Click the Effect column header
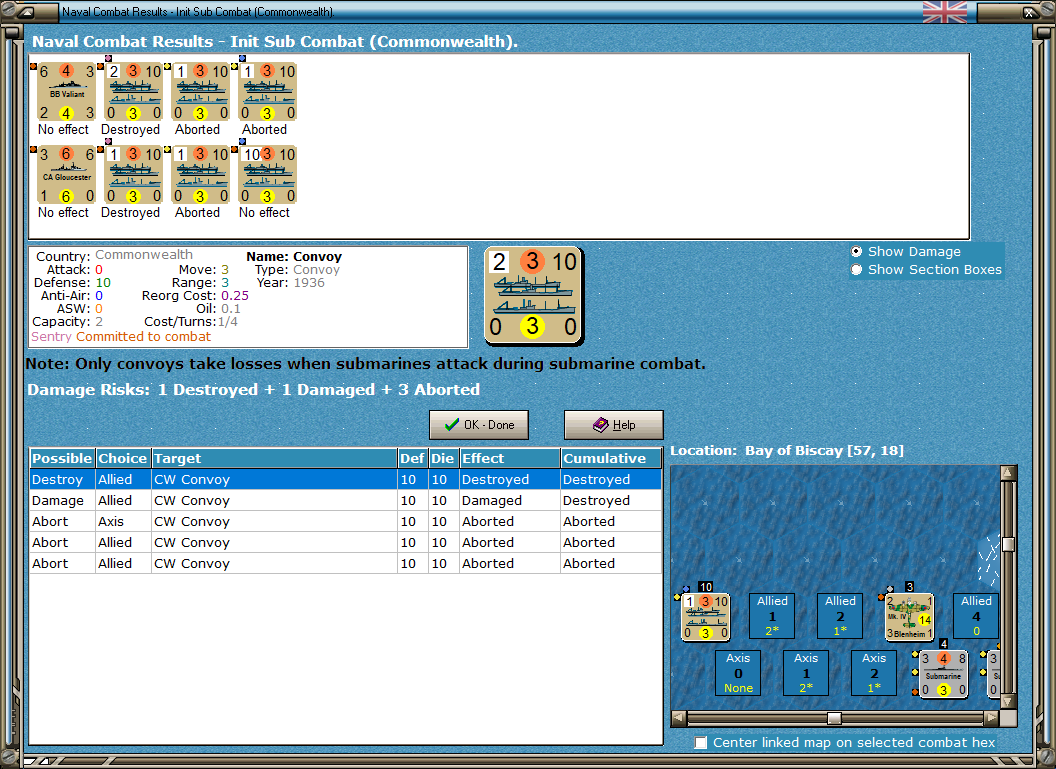This screenshot has width=1056, height=769. 510,458
